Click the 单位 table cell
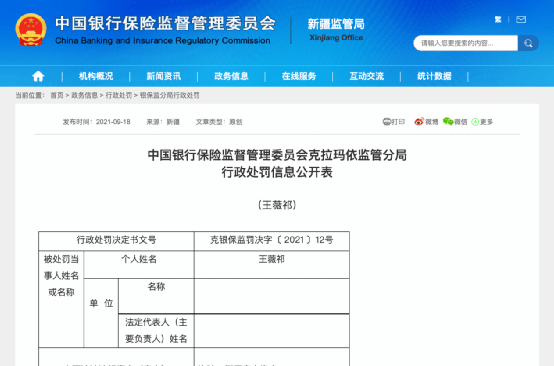Image resolution: width=554 pixels, height=366 pixels. coord(101,313)
